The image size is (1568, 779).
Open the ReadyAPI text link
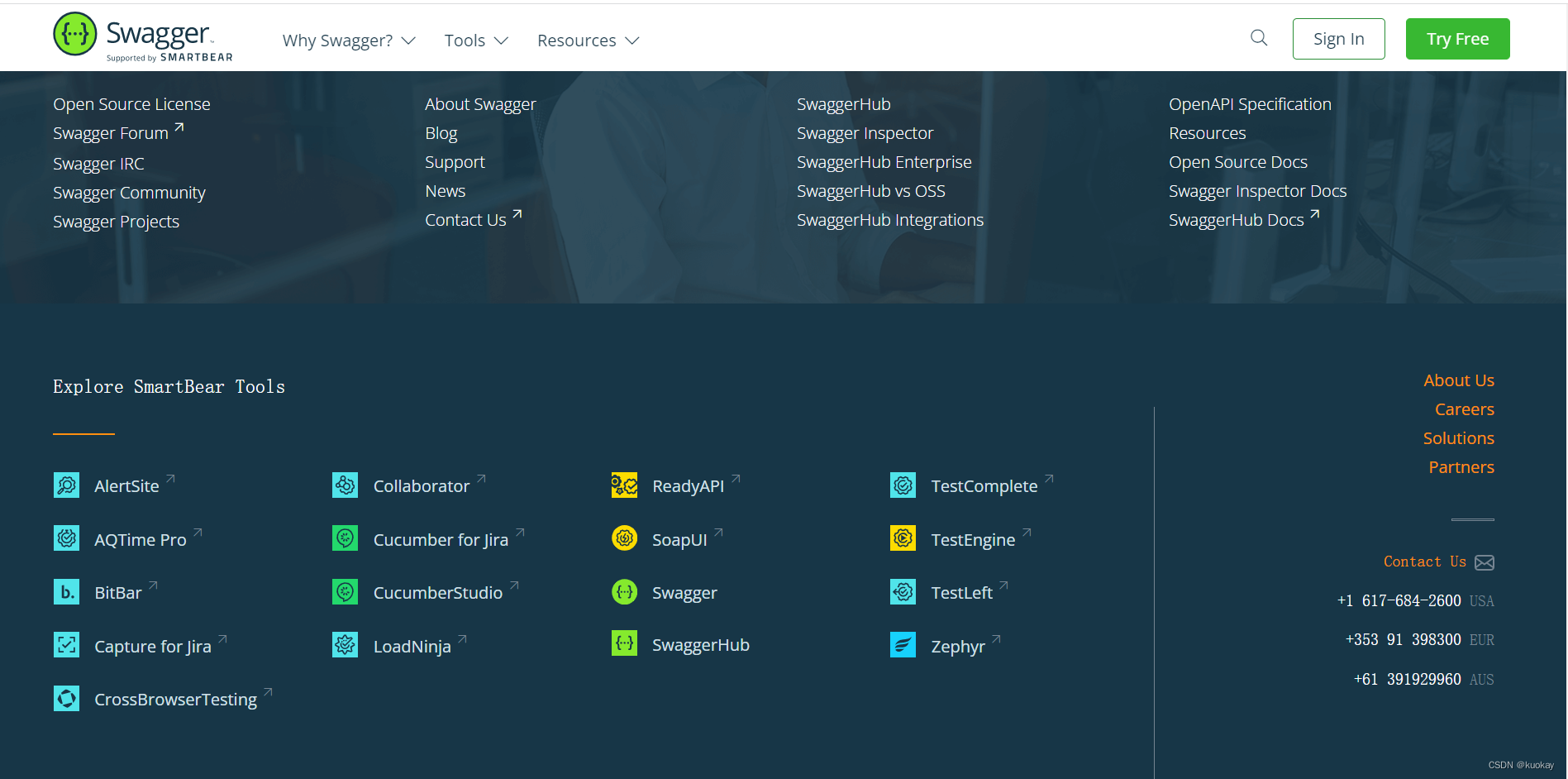tap(689, 486)
